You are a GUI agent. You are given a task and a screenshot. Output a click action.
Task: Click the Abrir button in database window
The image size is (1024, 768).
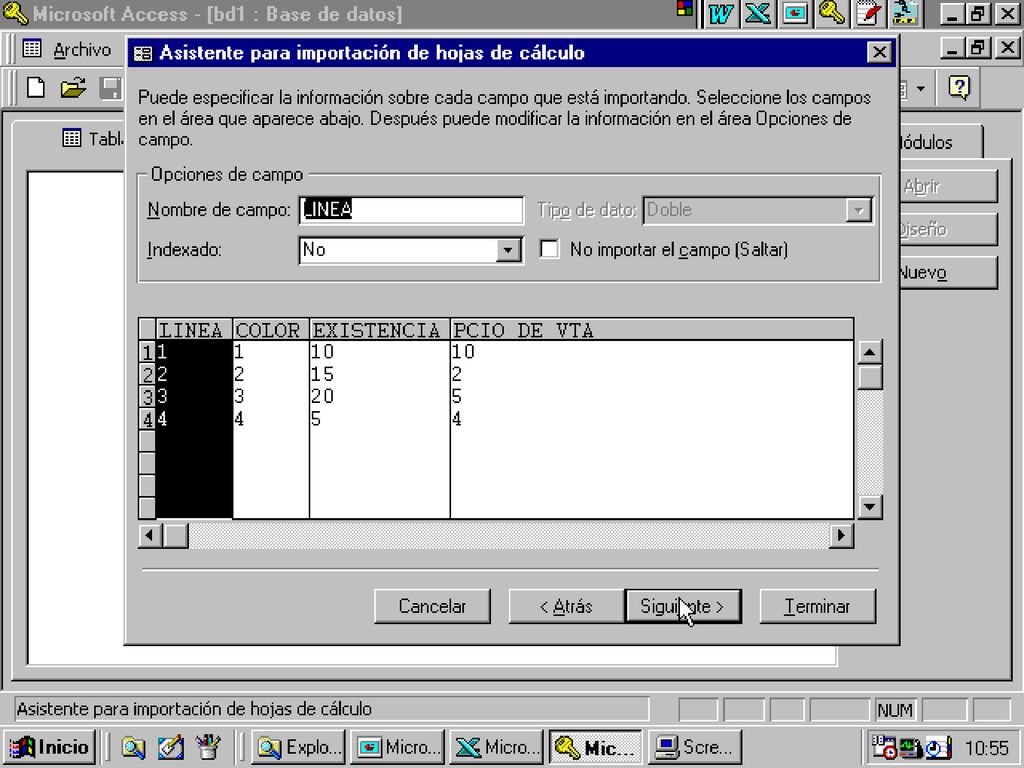point(948,187)
